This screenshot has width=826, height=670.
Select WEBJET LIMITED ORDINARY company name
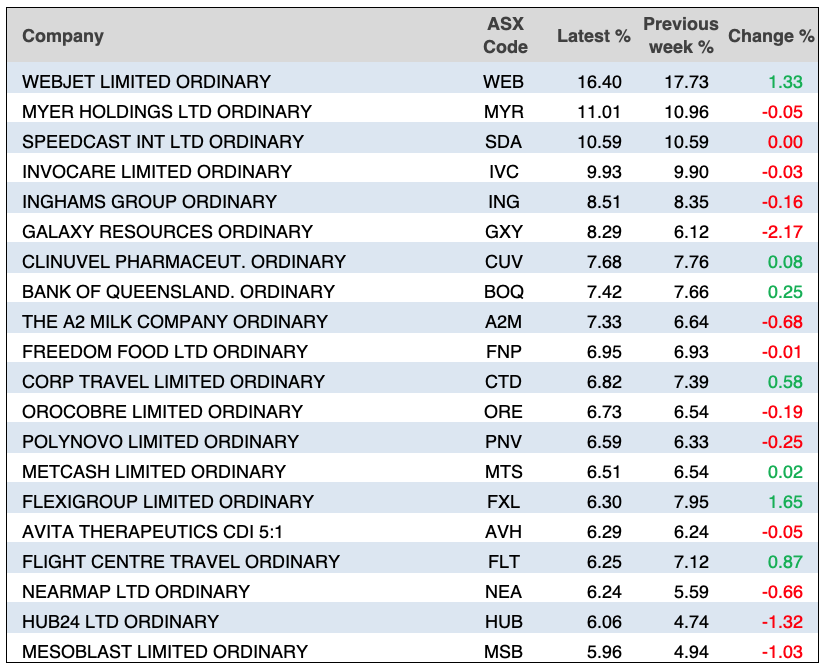click(x=146, y=81)
